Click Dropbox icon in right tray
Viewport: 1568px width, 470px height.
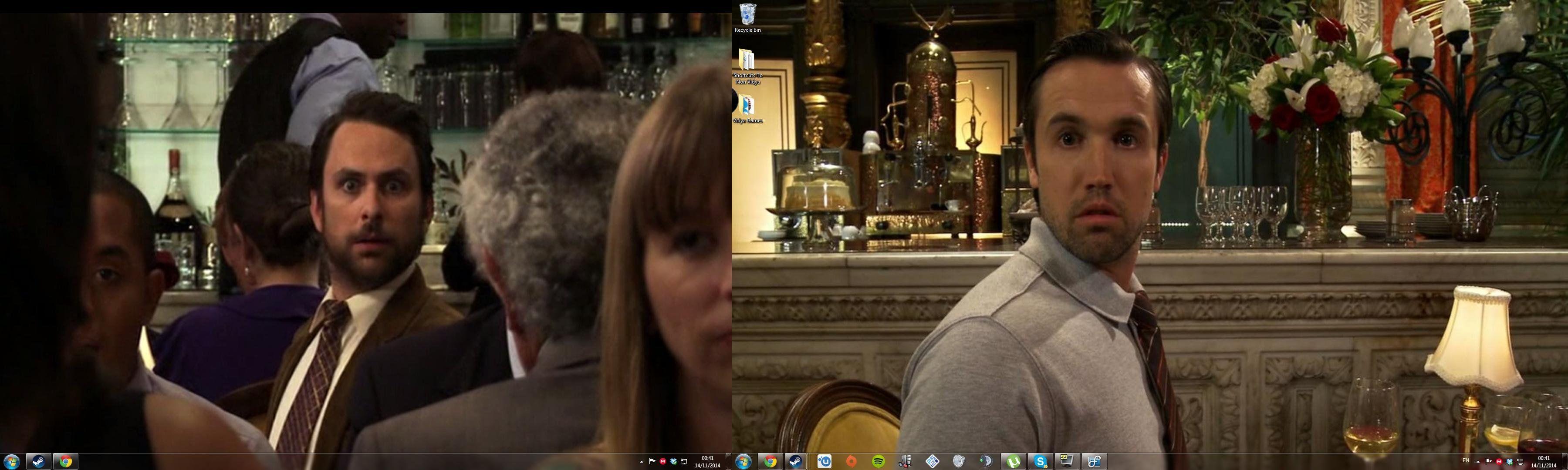(x=1510, y=462)
